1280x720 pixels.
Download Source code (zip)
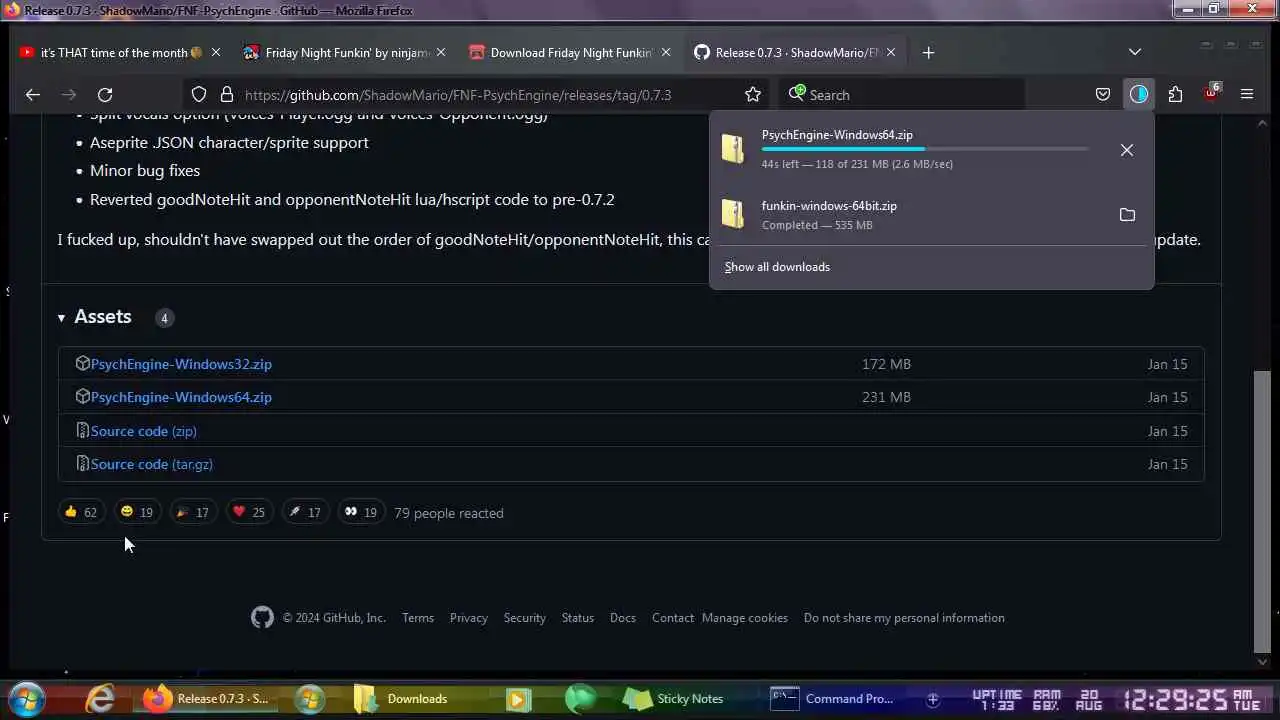[x=143, y=431]
